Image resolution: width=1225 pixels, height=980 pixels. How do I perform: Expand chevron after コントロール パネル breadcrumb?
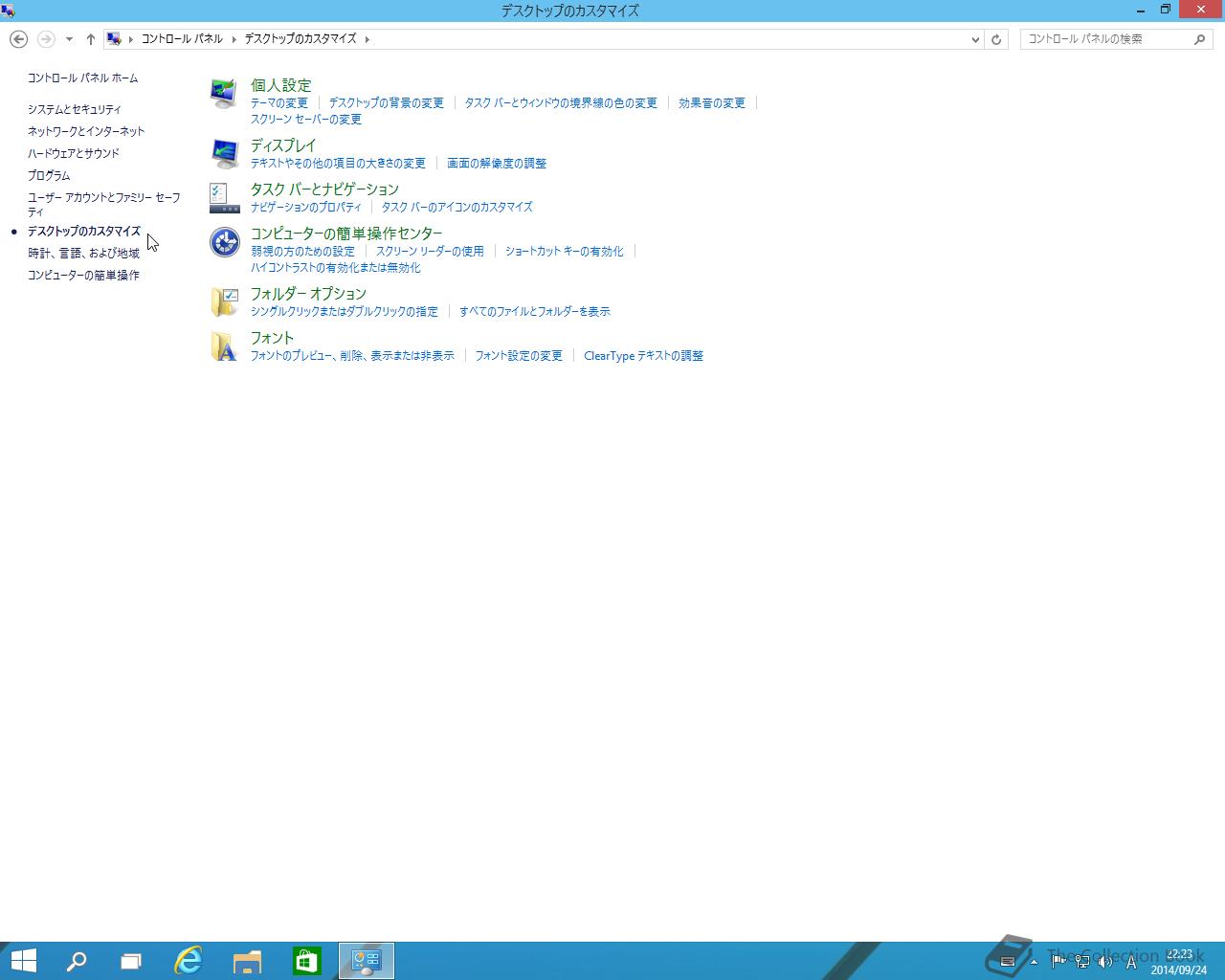pyautogui.click(x=234, y=39)
